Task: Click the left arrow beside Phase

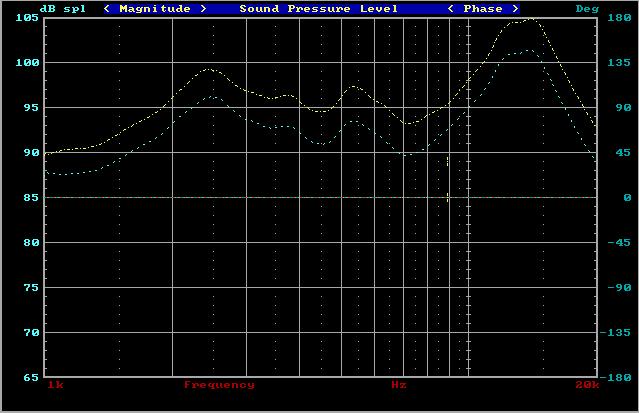Action: point(451,9)
